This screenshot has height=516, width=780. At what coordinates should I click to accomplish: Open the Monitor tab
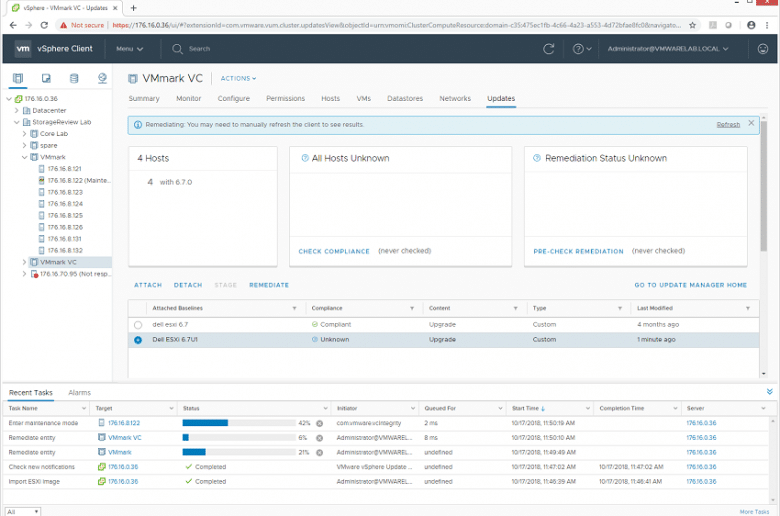pyautogui.click(x=189, y=99)
